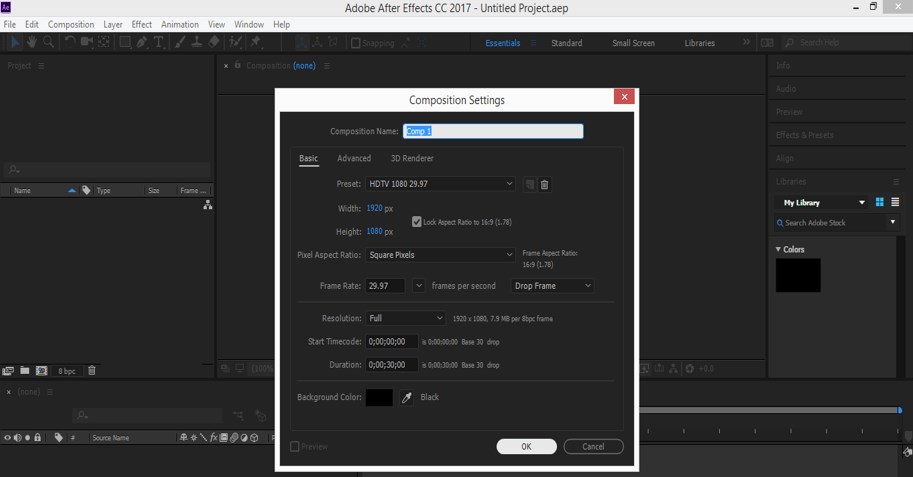This screenshot has width=913, height=477.
Task: Switch to the Standard workspace
Action: 567,43
